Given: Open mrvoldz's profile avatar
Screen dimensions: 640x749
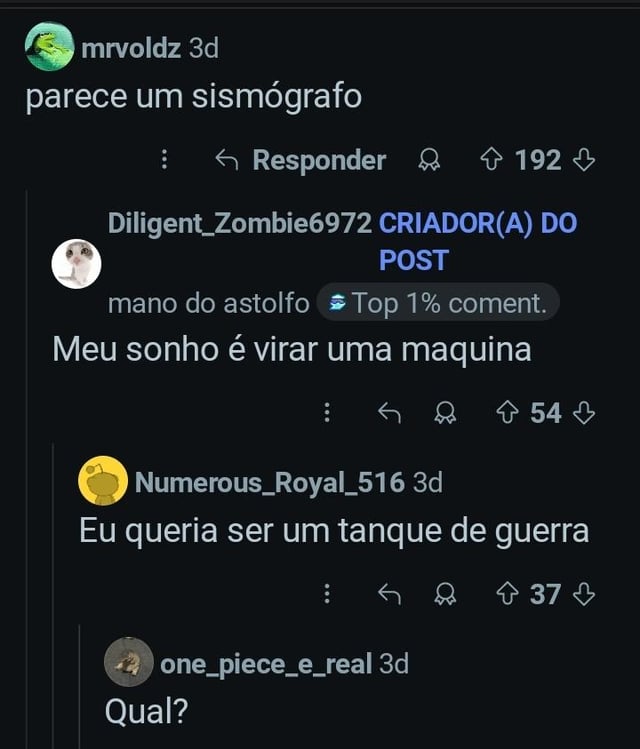Looking at the screenshot, I should coord(49,46).
